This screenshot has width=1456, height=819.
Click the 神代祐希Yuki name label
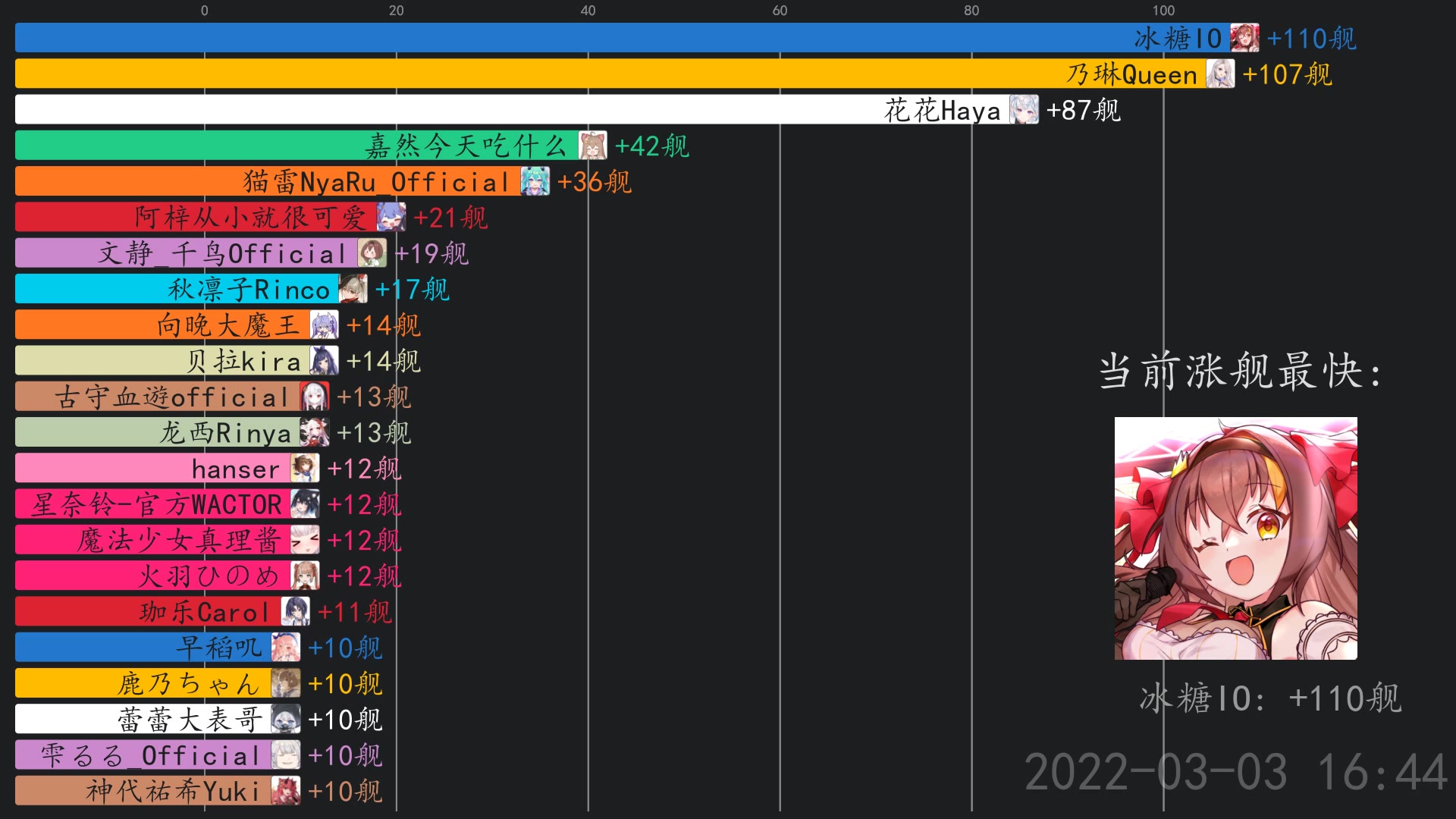pos(173,792)
